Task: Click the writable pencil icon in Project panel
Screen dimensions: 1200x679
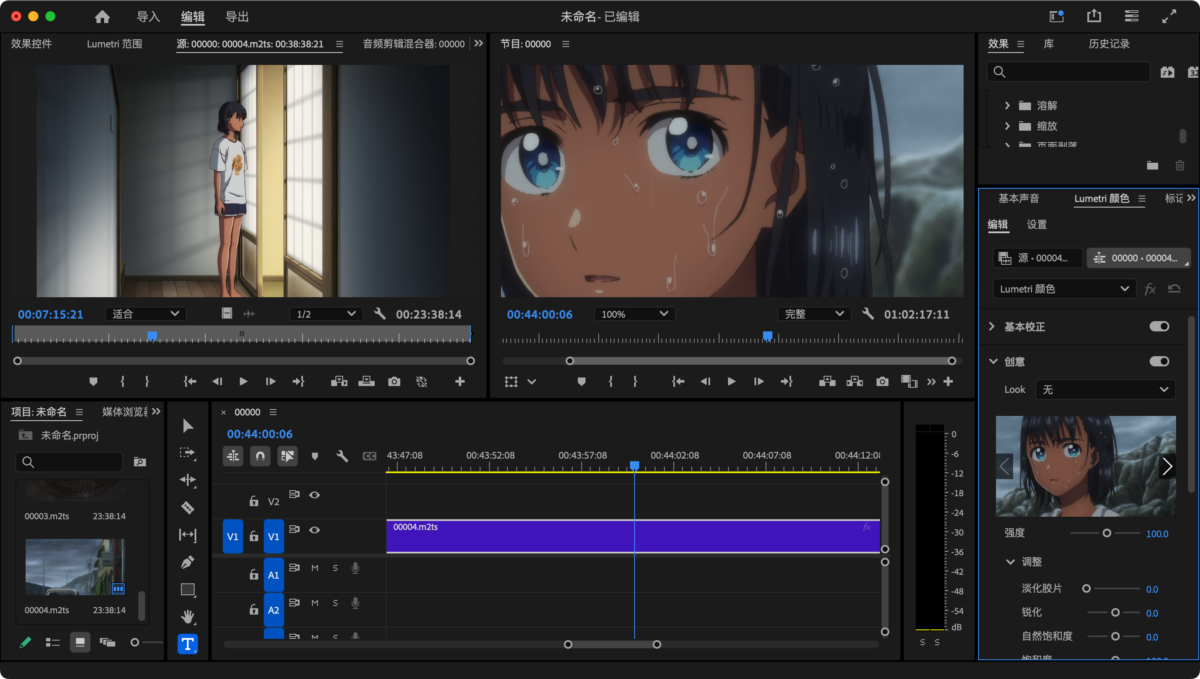Action: tap(25, 642)
